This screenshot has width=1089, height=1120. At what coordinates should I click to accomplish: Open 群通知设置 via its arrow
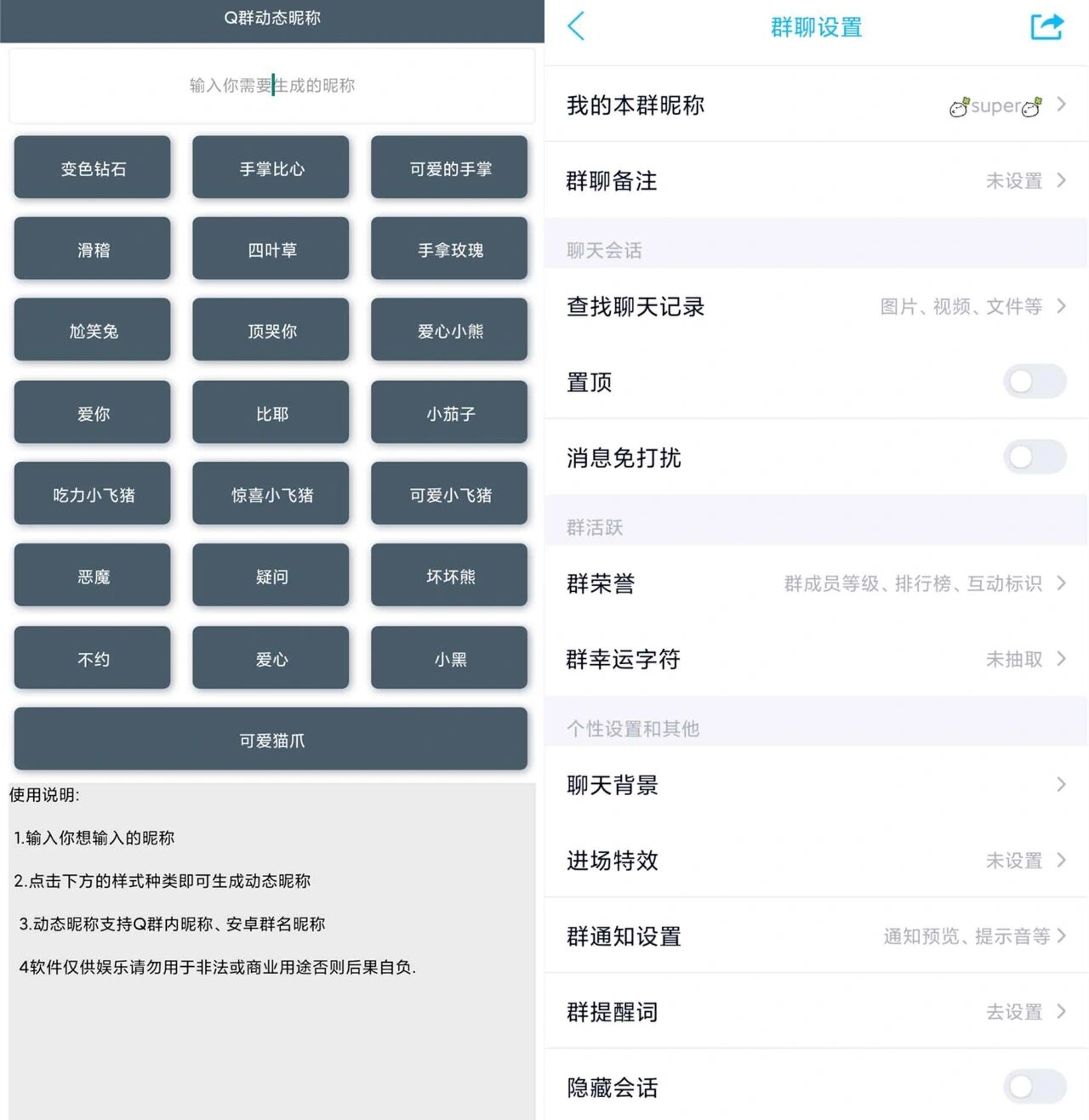click(x=1061, y=936)
